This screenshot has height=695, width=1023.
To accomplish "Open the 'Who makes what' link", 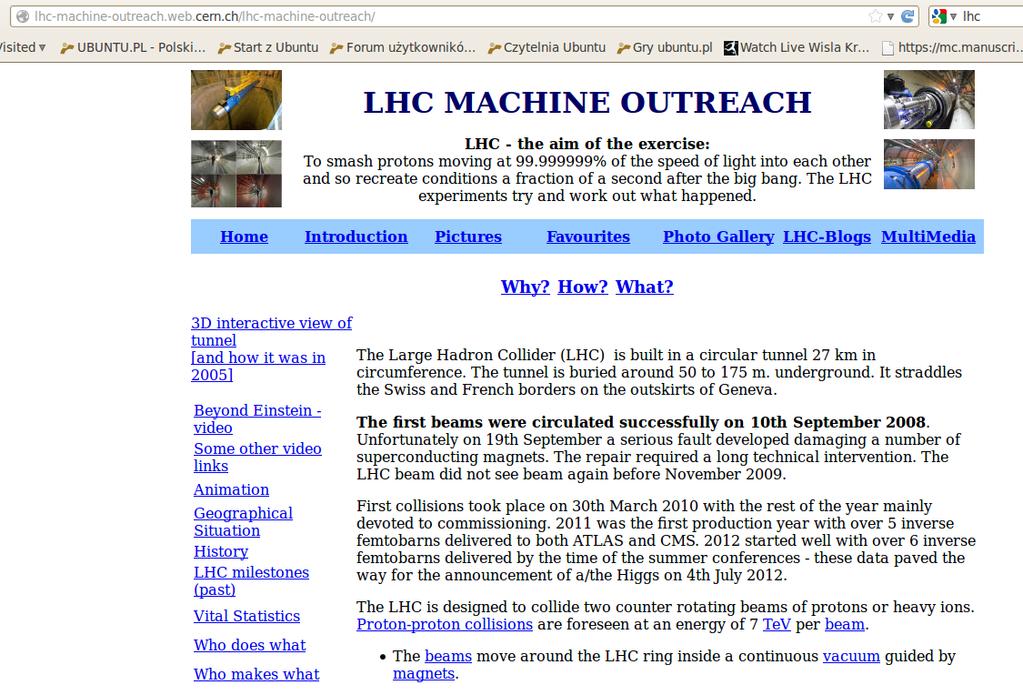I will (x=256, y=674).
